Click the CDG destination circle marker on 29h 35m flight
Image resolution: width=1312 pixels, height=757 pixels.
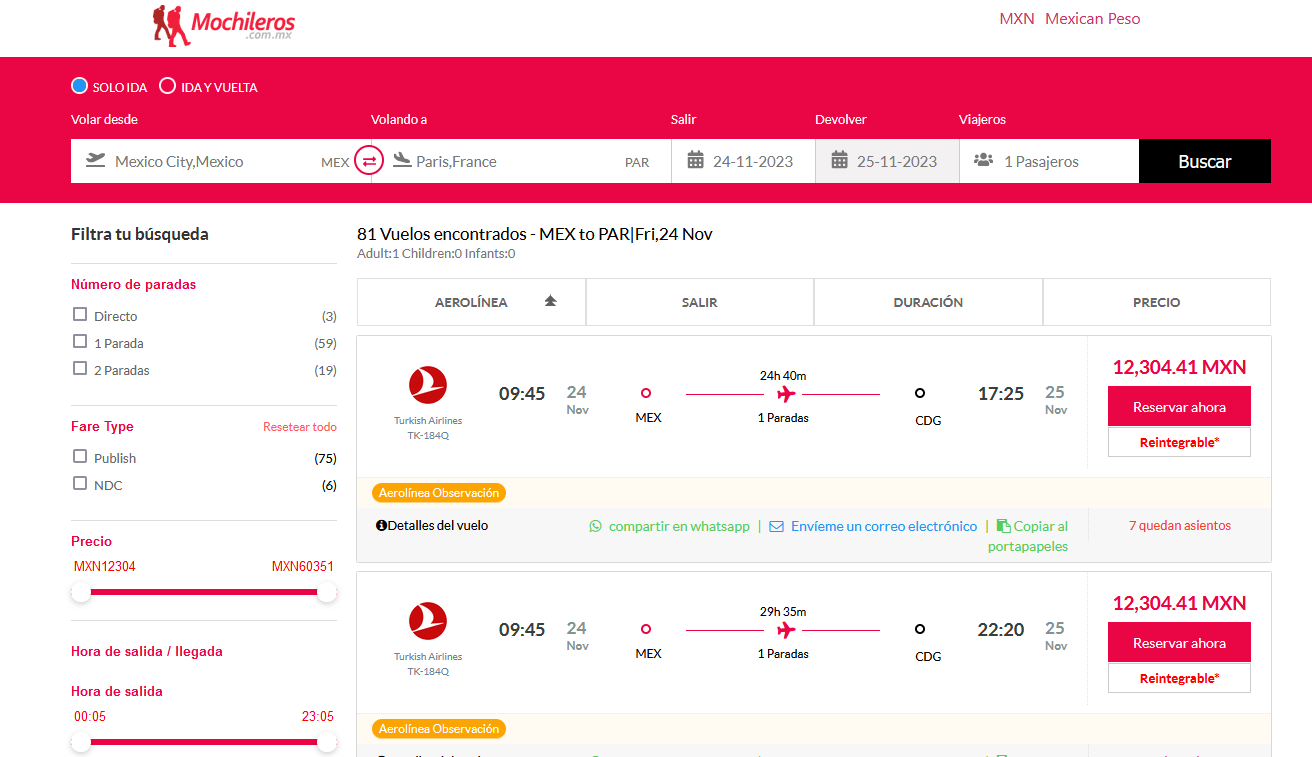point(920,629)
